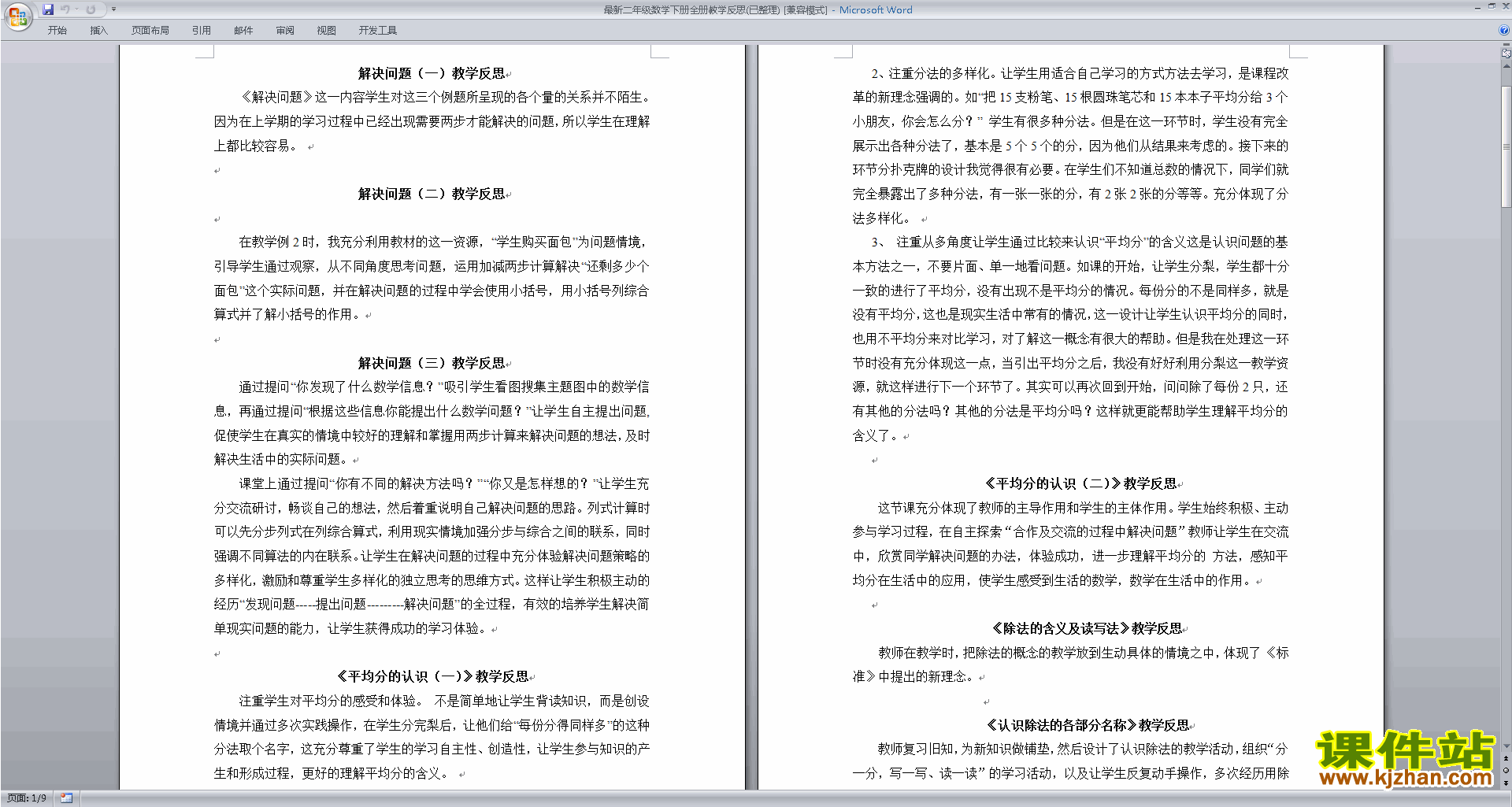Image resolution: width=1512 pixels, height=807 pixels.
Task: Restore down the Word window
Action: click(x=1492, y=7)
